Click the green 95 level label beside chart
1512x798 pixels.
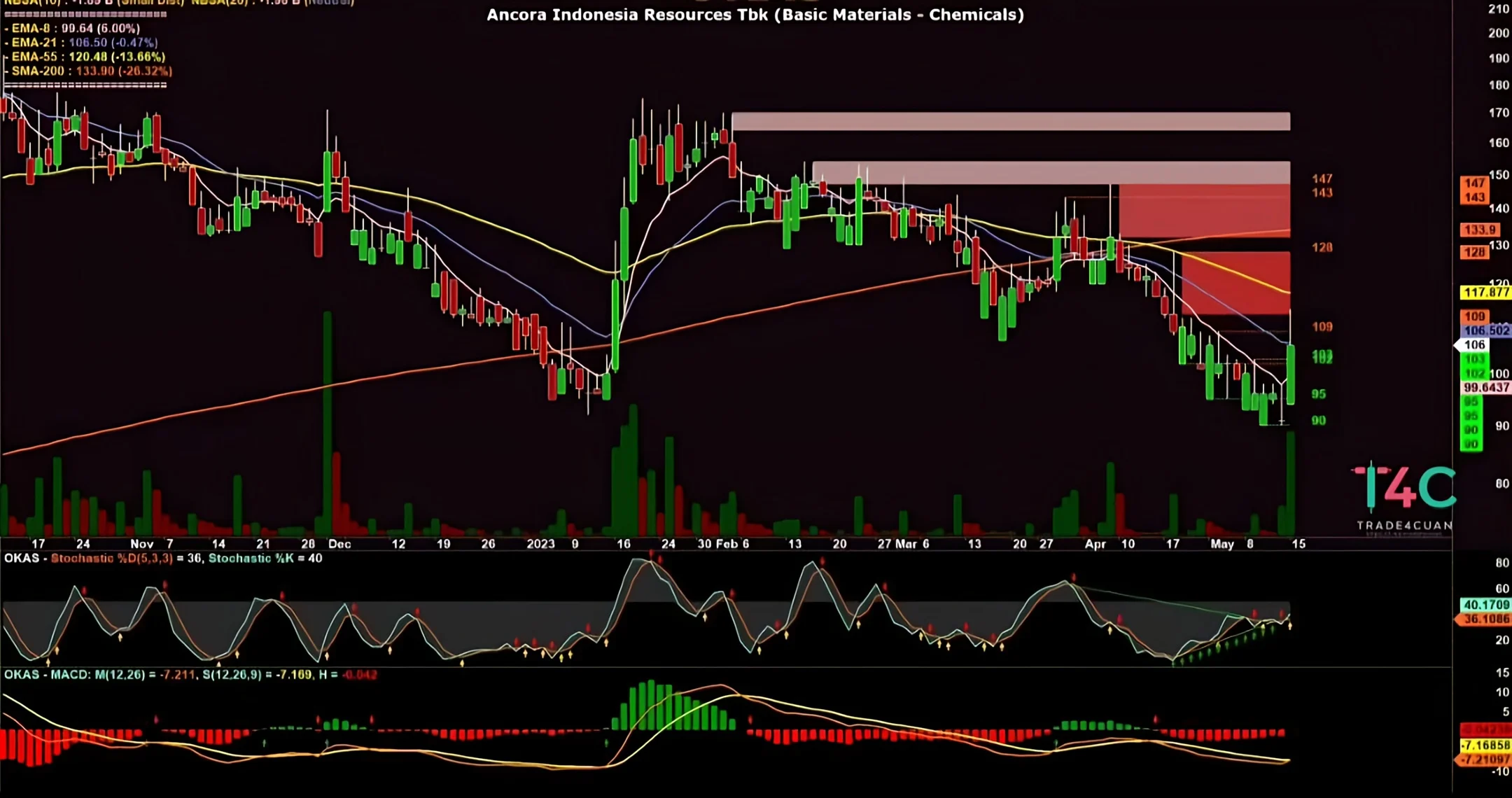1319,394
